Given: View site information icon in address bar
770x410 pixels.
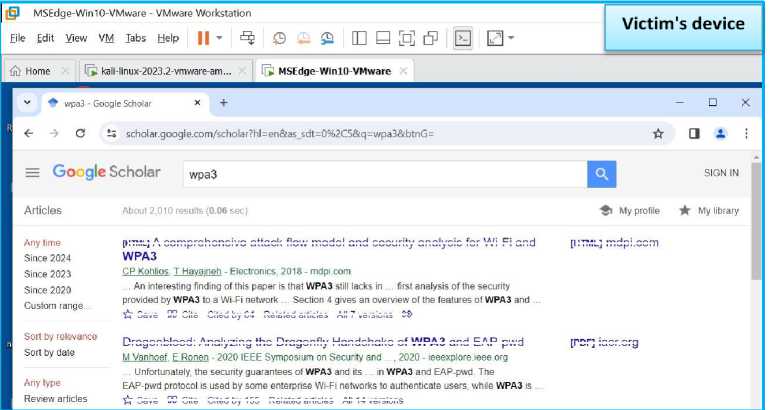Looking at the screenshot, I should click(x=112, y=134).
